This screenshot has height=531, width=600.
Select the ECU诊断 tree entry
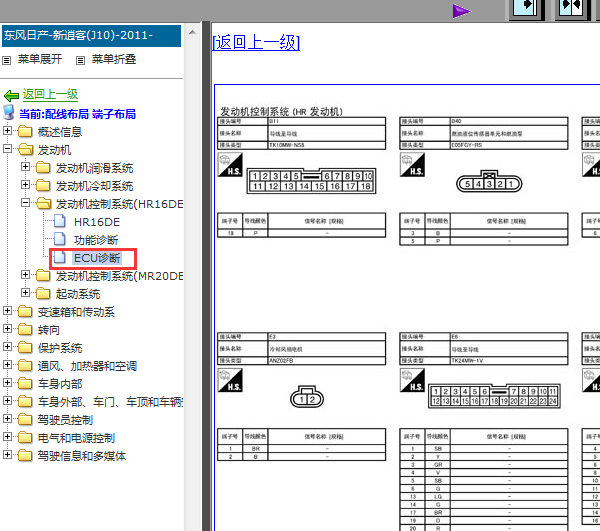97,258
